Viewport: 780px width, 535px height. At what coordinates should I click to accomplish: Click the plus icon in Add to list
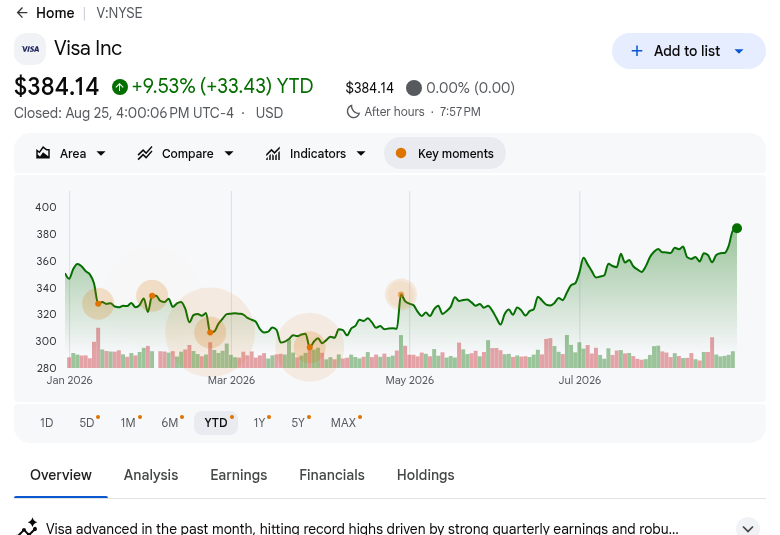(x=637, y=51)
